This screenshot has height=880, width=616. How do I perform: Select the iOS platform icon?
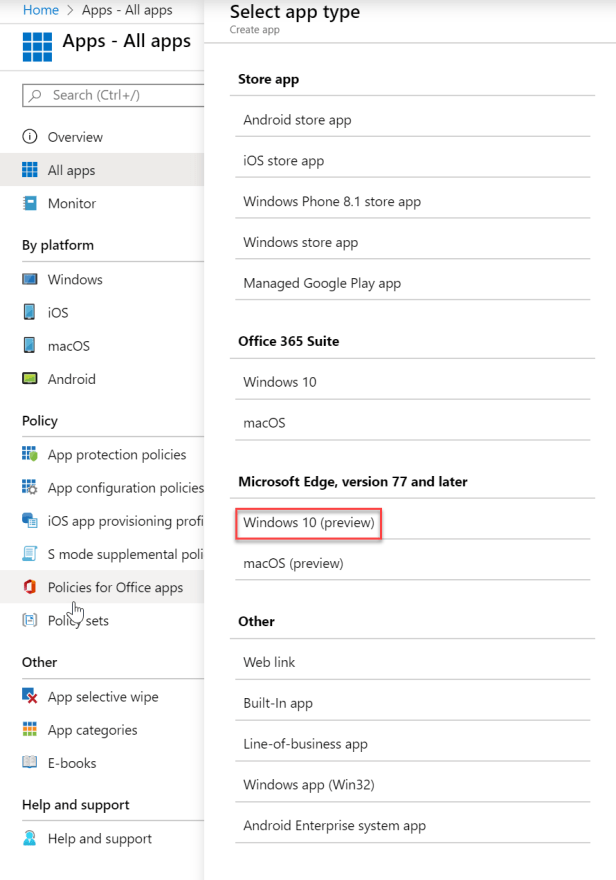(x=30, y=312)
